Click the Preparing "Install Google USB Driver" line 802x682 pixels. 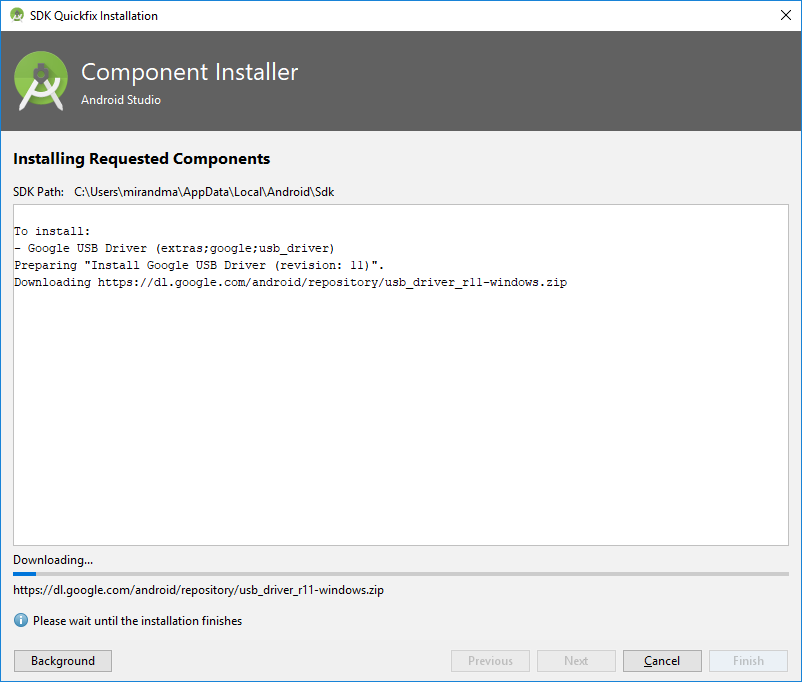click(199, 265)
